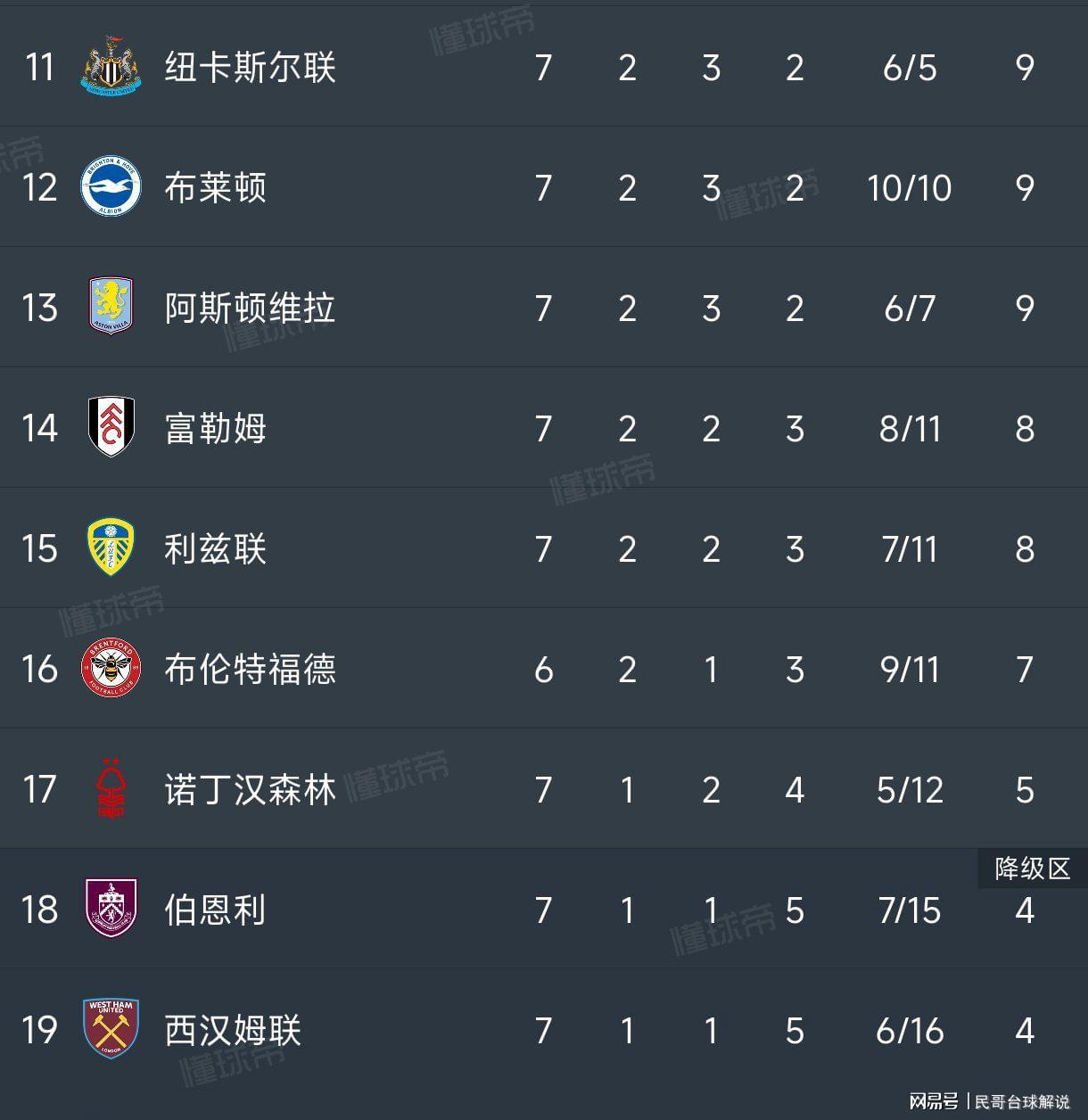Select Nottingham Forest's red tree logo

click(111, 788)
